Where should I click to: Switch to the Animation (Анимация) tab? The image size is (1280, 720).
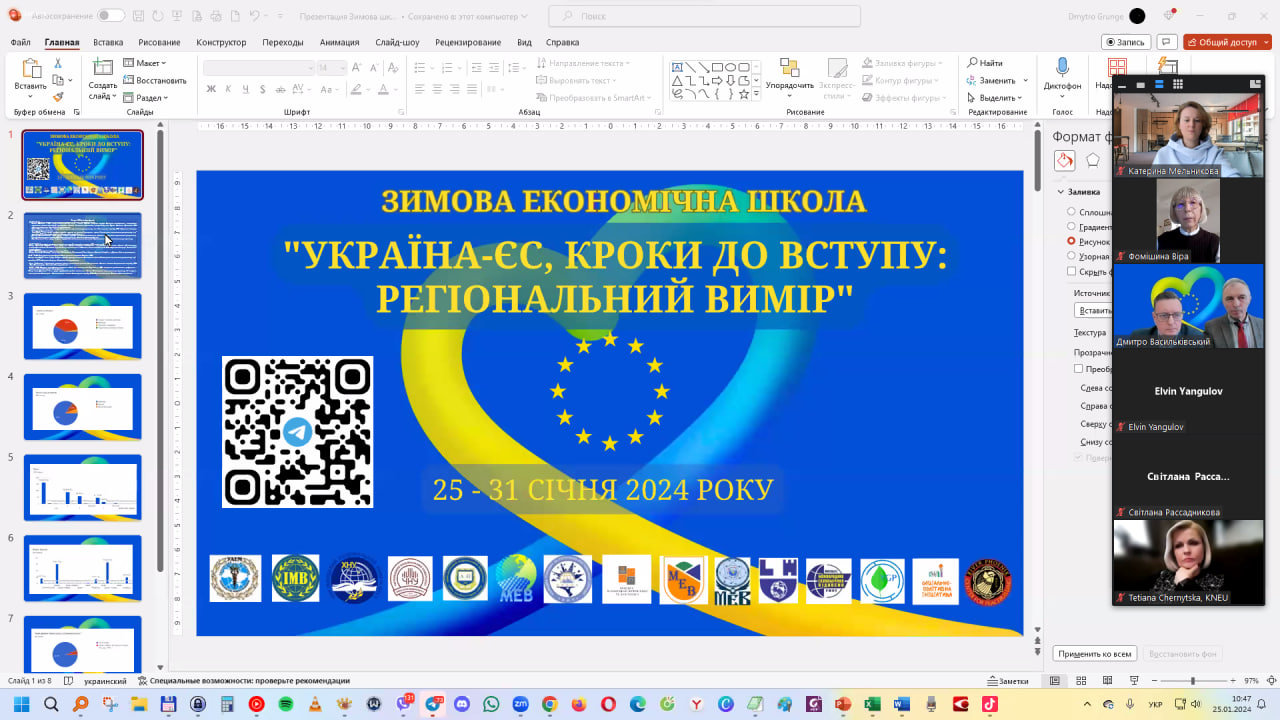[340, 42]
